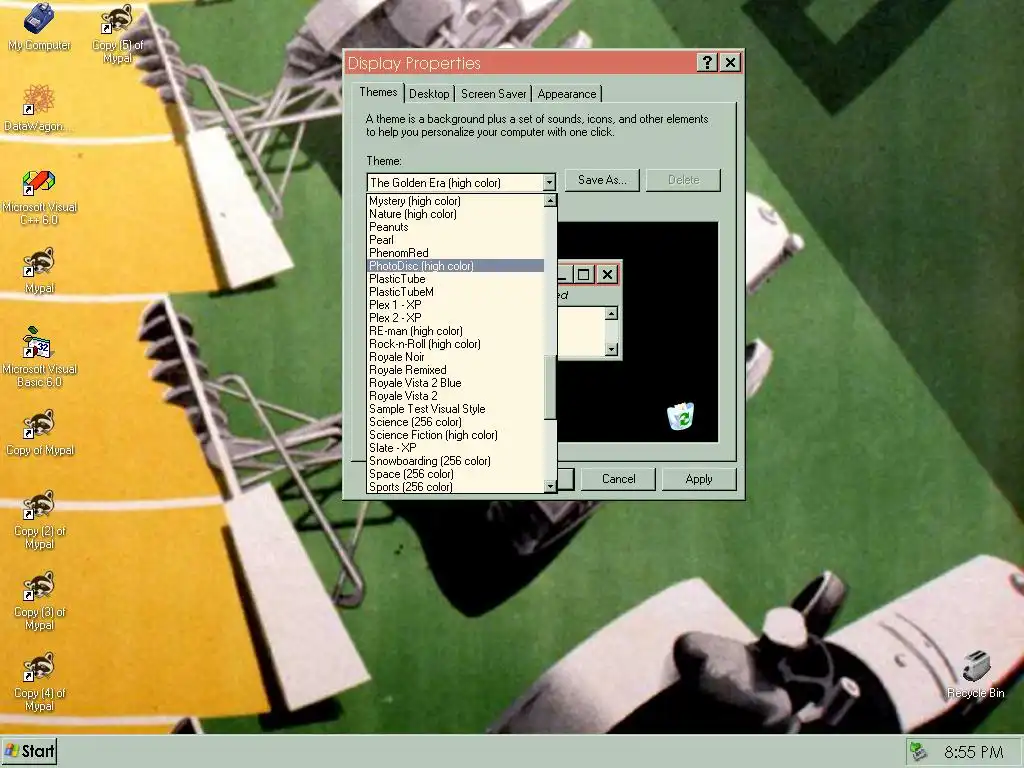Choose the Plex 2 - XP theme
Viewport: 1024px width, 768px height.
pyautogui.click(x=456, y=318)
